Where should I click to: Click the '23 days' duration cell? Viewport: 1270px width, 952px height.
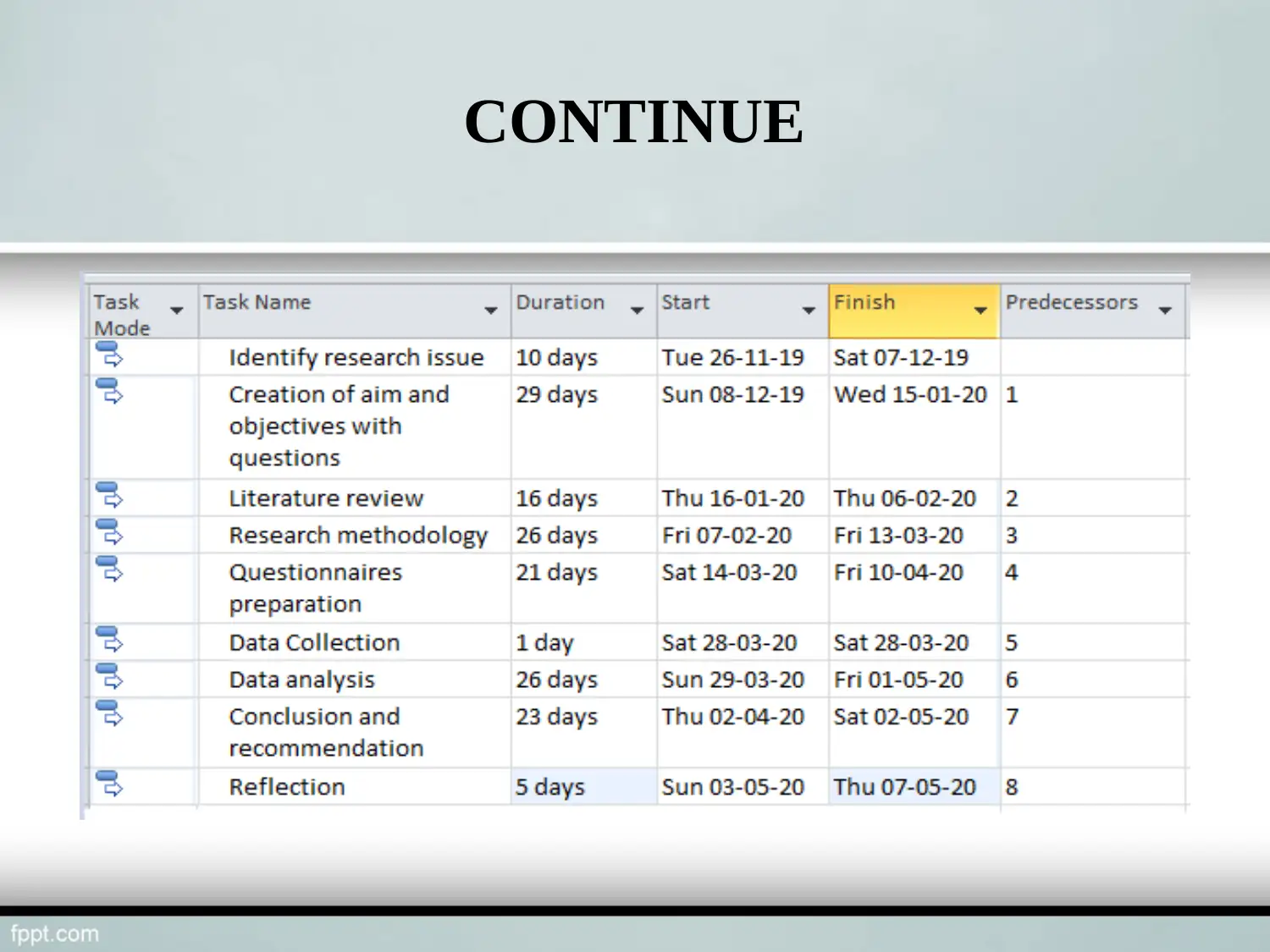[x=584, y=732]
